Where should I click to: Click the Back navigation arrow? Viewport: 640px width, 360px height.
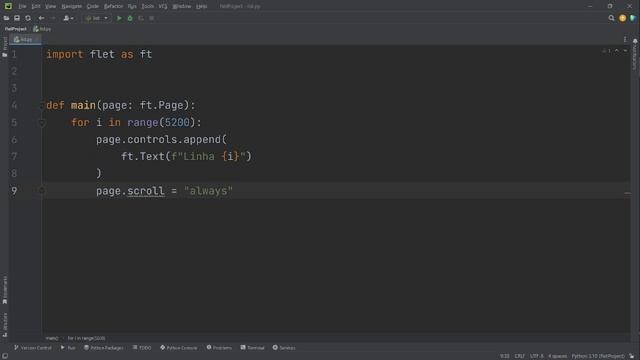click(41, 18)
